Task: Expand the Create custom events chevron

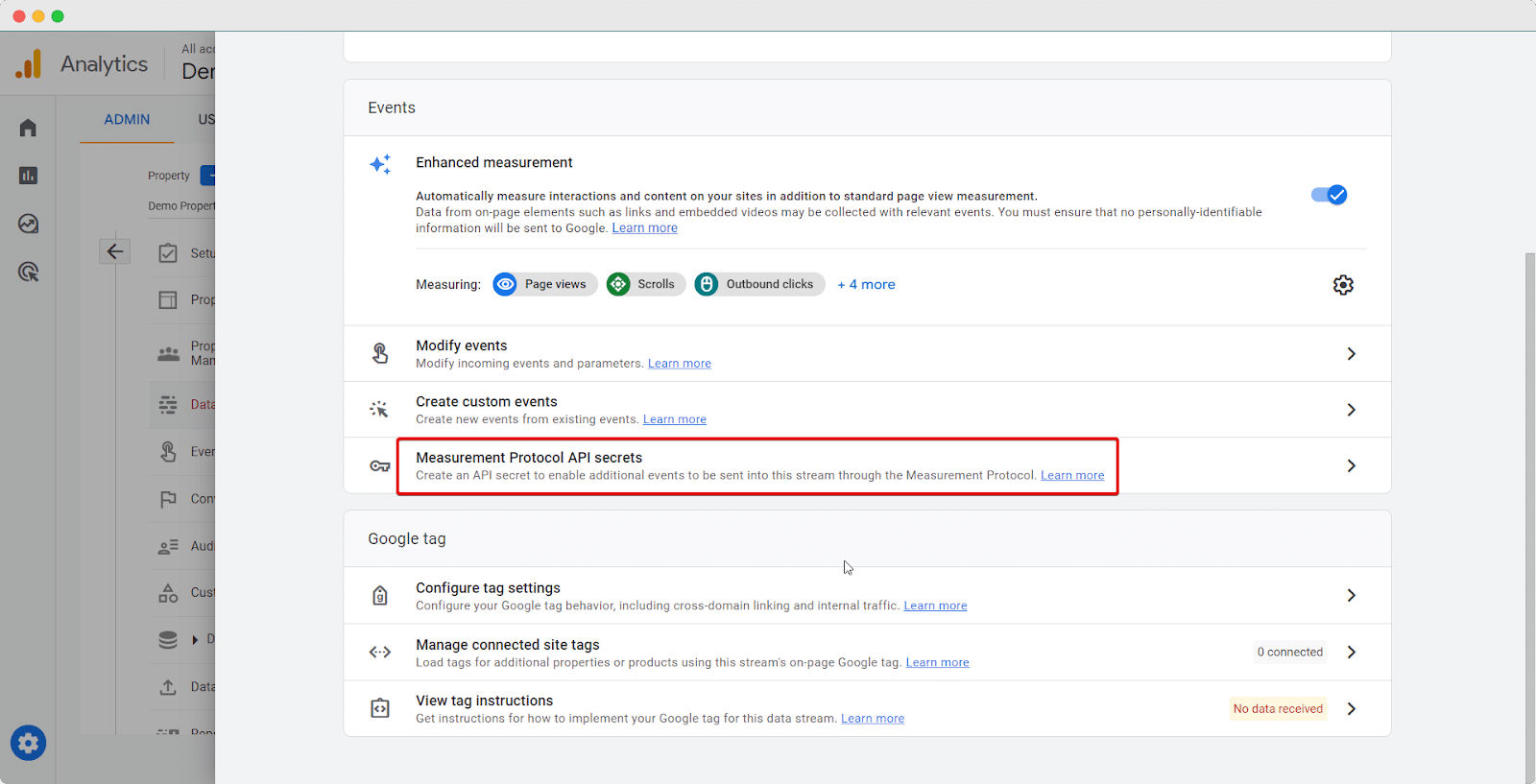Action: [x=1351, y=410]
